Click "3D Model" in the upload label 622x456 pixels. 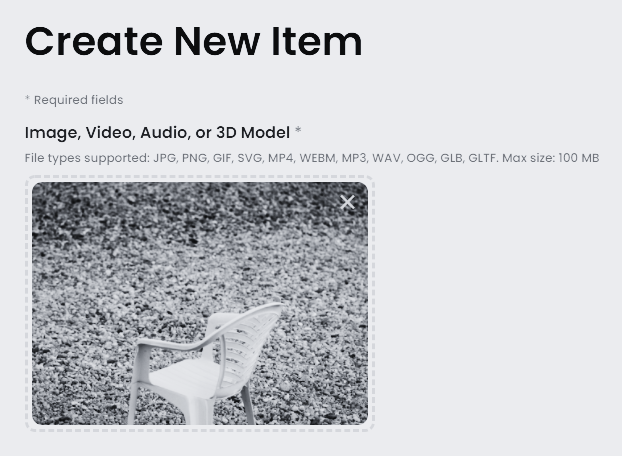click(x=253, y=132)
